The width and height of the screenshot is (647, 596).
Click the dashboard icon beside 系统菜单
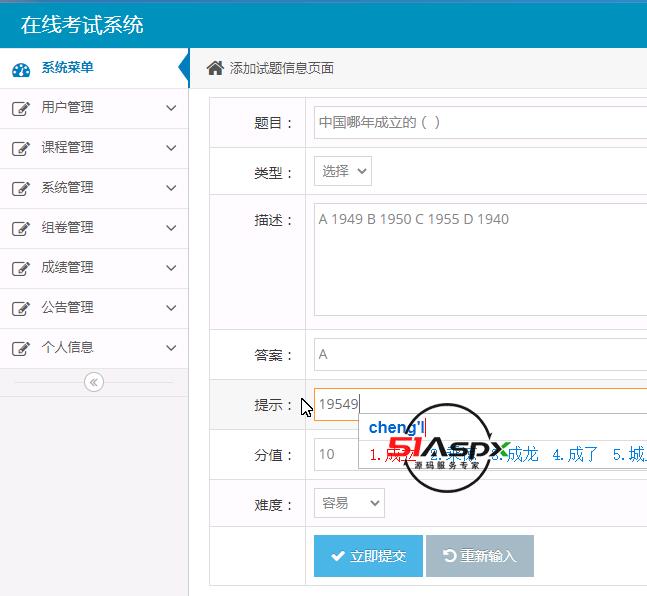click(21, 70)
